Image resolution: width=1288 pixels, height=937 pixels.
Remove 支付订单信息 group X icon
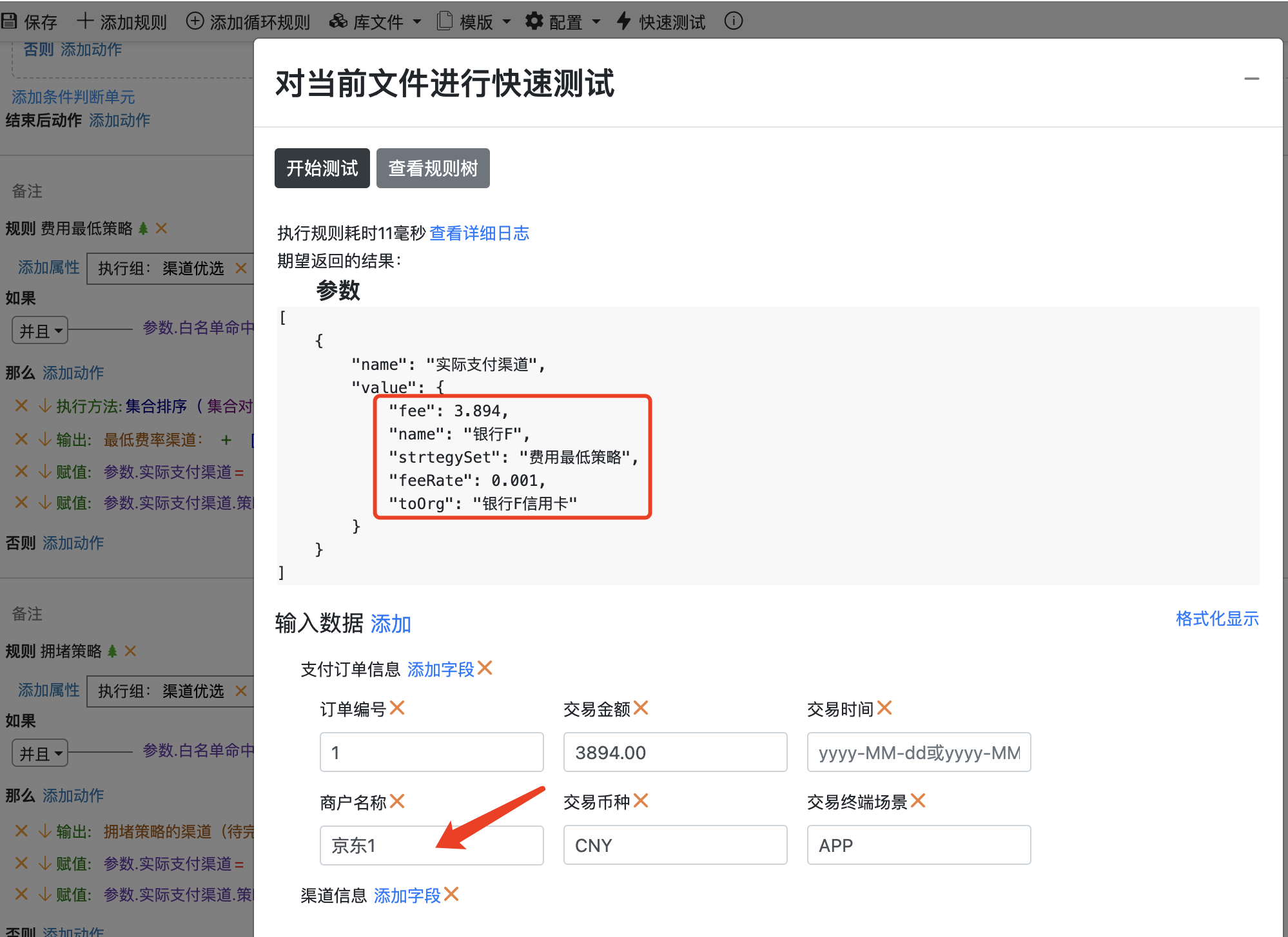485,668
